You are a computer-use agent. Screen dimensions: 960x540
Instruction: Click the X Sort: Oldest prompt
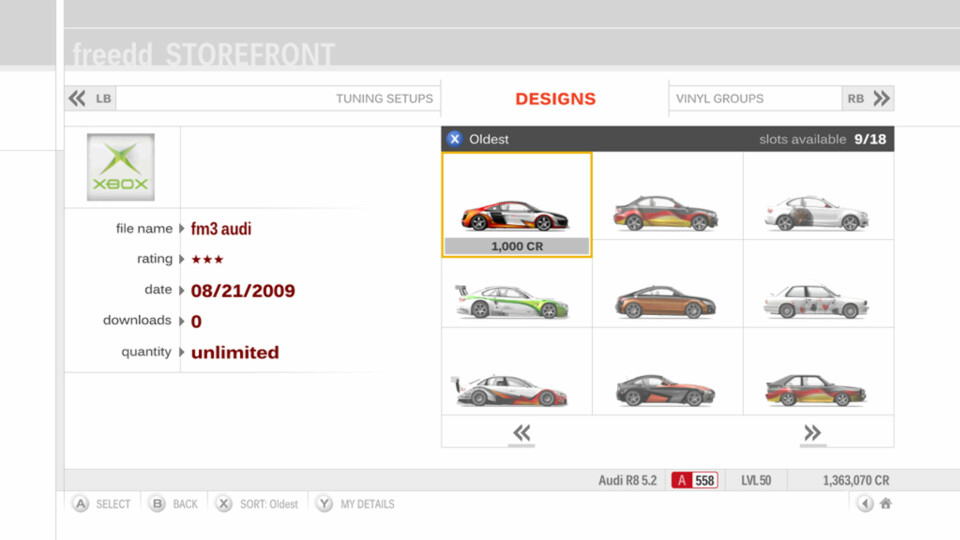[257, 504]
